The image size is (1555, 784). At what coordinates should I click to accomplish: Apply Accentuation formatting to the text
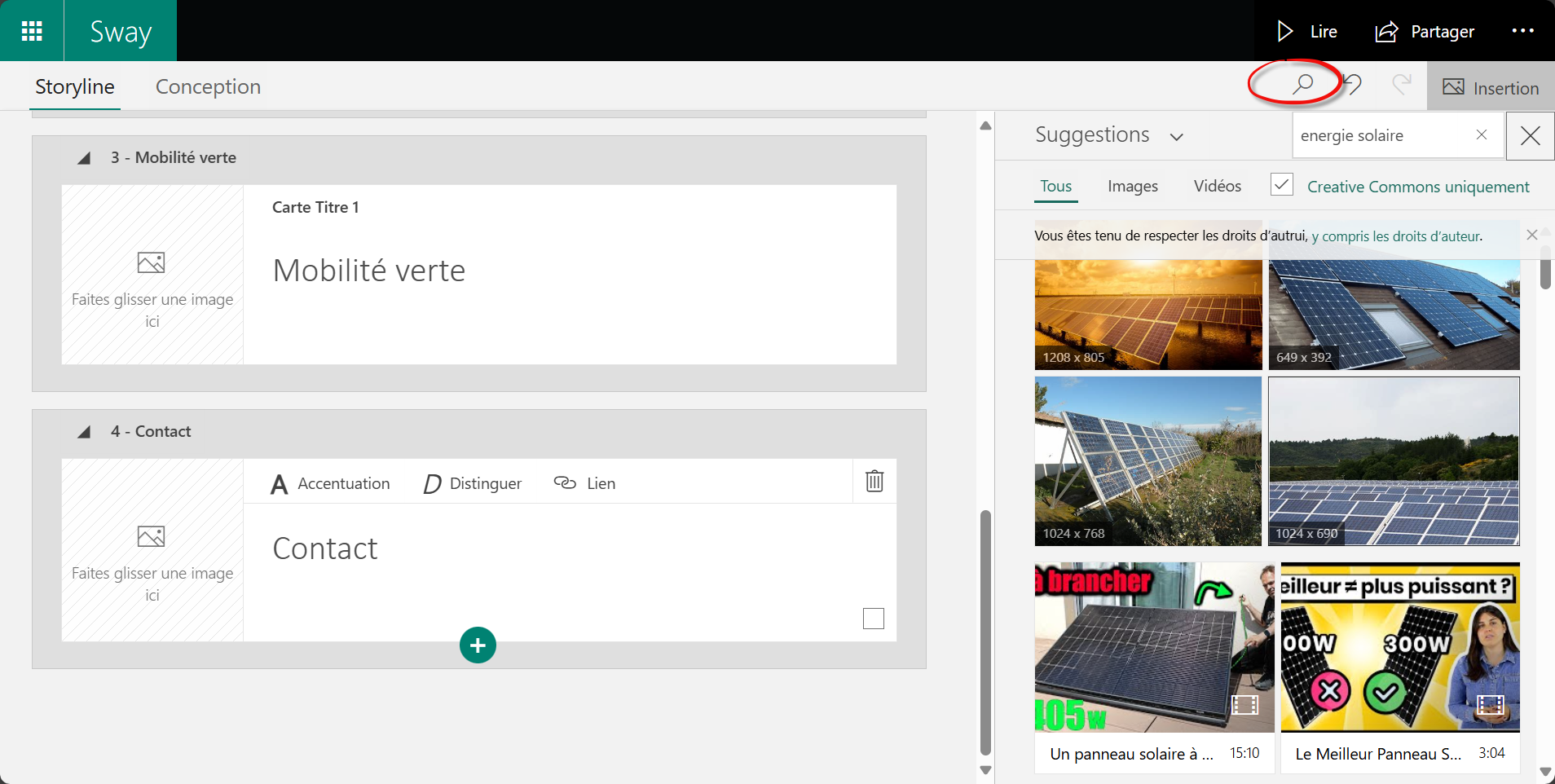tap(330, 484)
